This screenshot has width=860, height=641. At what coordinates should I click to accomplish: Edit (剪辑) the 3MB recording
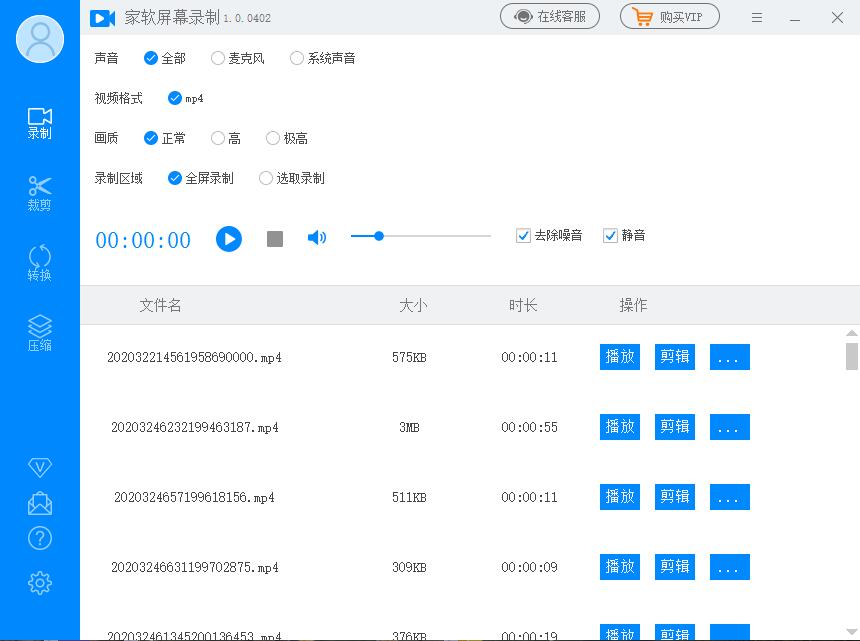tap(675, 427)
